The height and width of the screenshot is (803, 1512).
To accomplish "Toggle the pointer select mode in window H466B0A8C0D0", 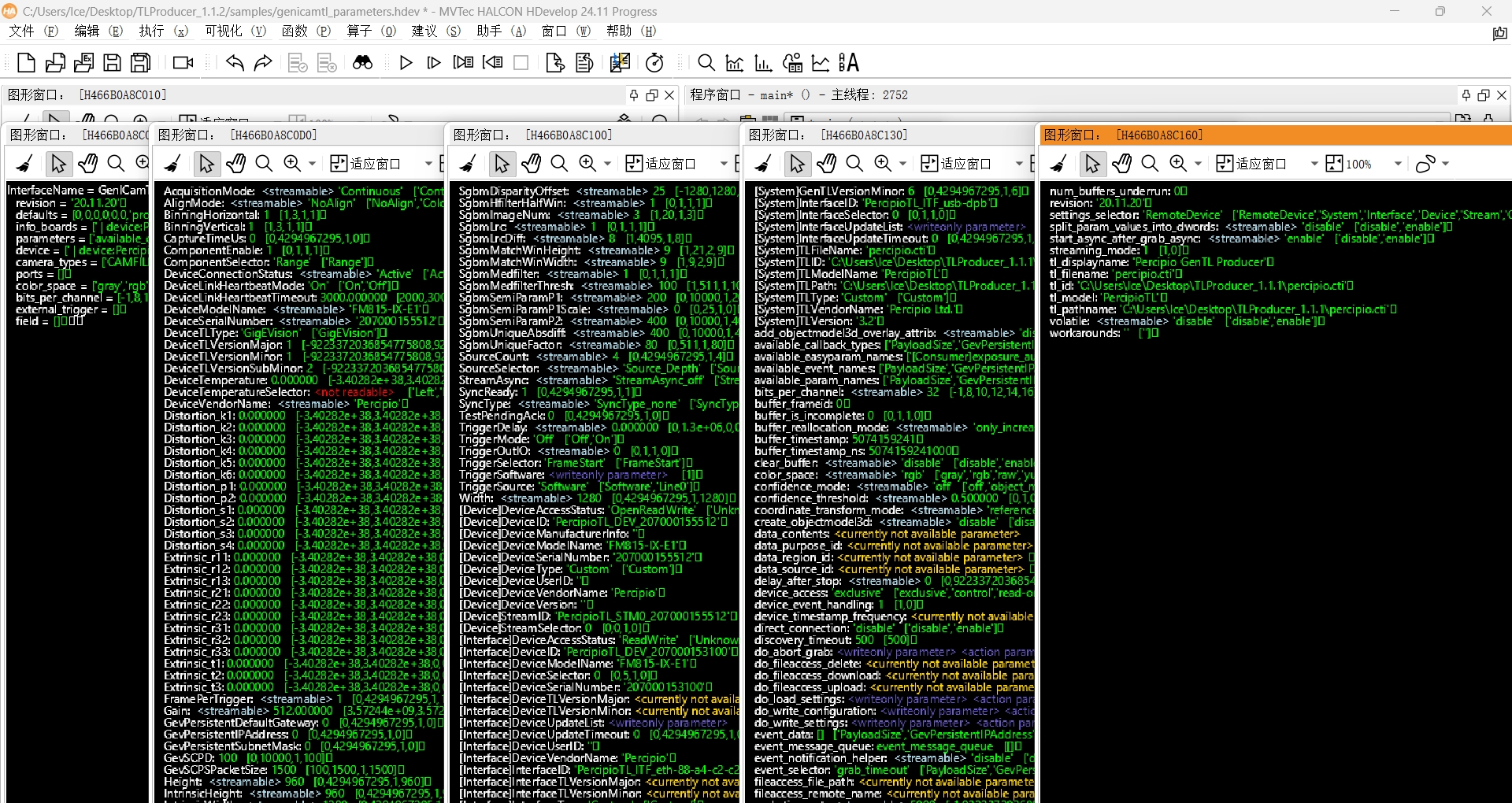I will (x=206, y=164).
